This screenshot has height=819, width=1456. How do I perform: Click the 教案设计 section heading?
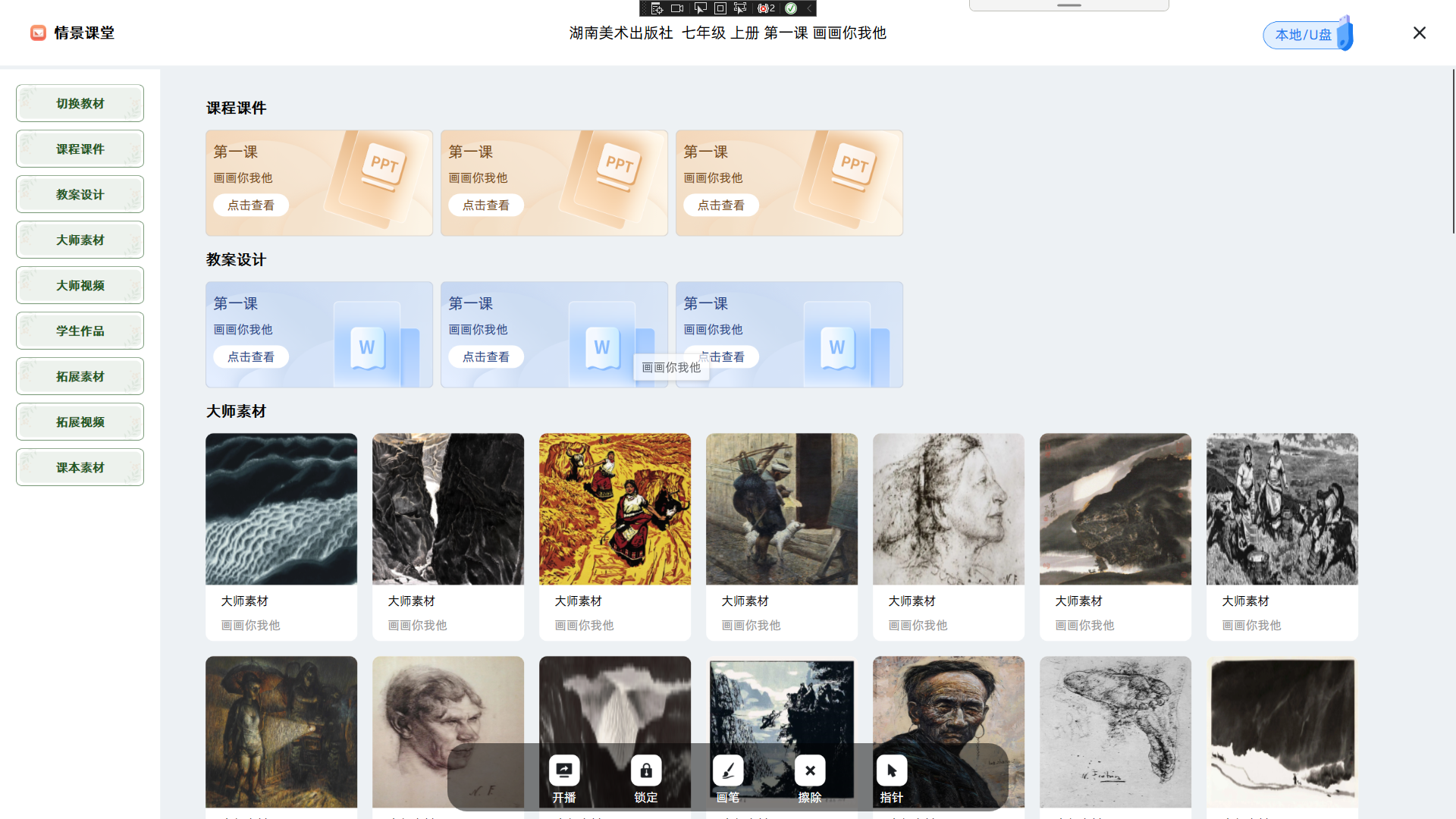pos(236,259)
